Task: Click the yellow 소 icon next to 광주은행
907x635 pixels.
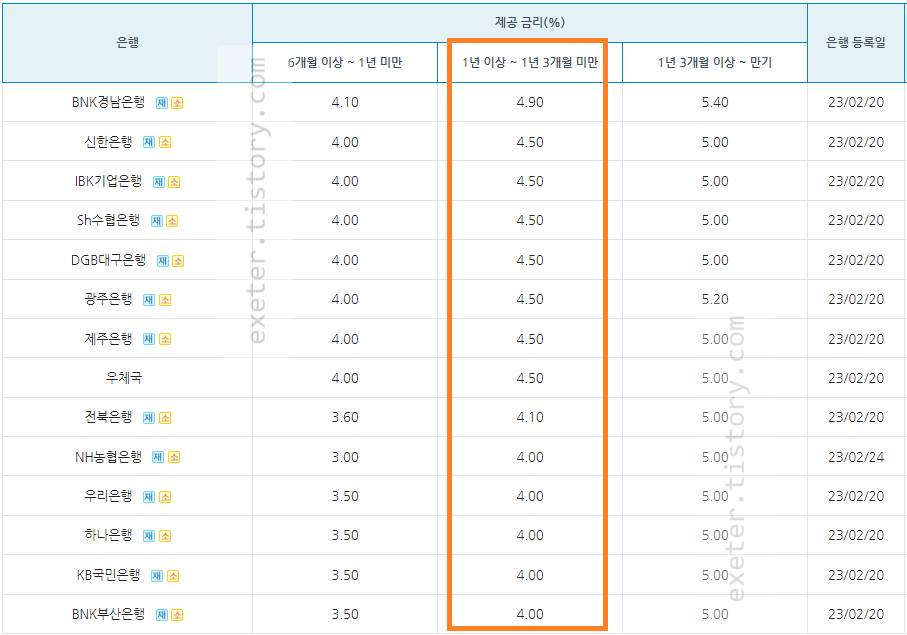Action: (x=165, y=300)
